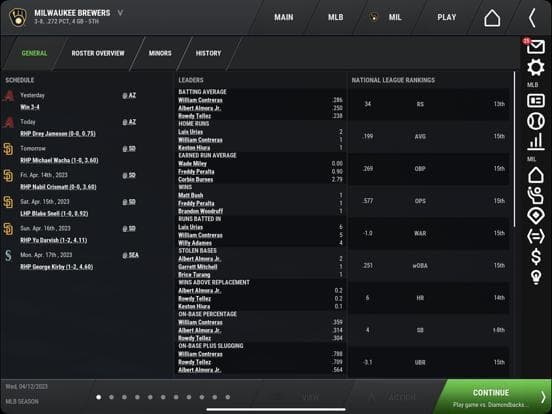Click Diamondbacks logo beside Today's game
Screen dimensions: 552x414
pyautogui.click(x=9, y=122)
